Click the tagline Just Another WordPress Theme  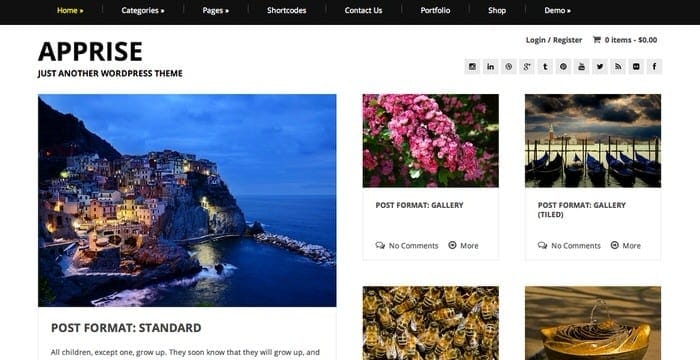pos(110,73)
